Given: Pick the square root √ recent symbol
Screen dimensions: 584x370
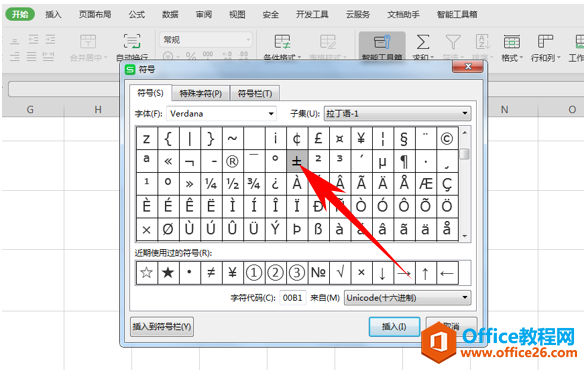Looking at the screenshot, I should click(340, 273).
